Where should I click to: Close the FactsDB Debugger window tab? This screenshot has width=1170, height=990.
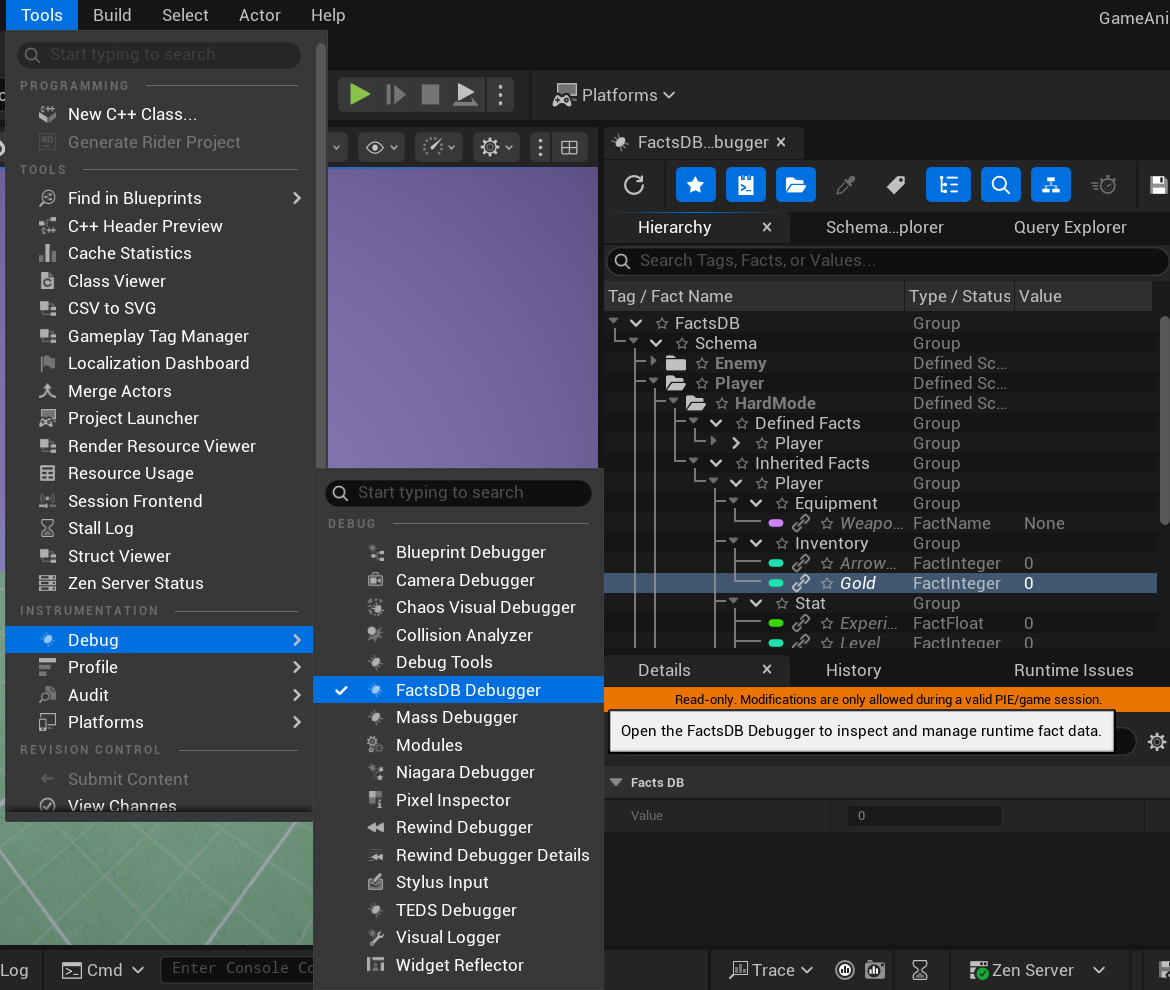781,142
